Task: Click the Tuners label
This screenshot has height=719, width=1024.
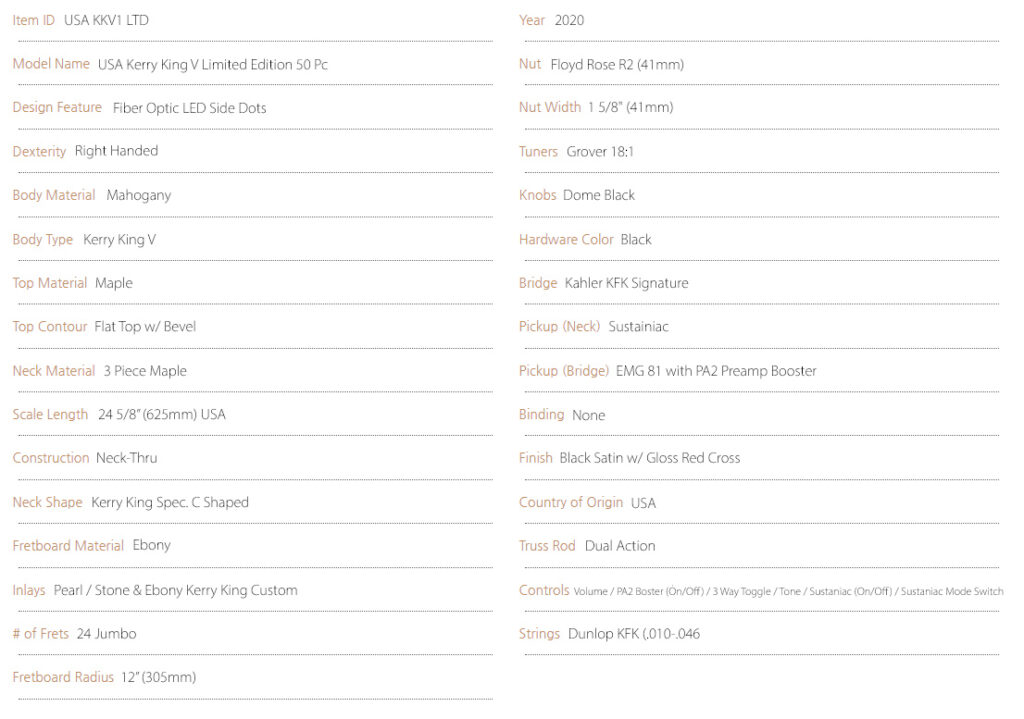Action: 538,152
